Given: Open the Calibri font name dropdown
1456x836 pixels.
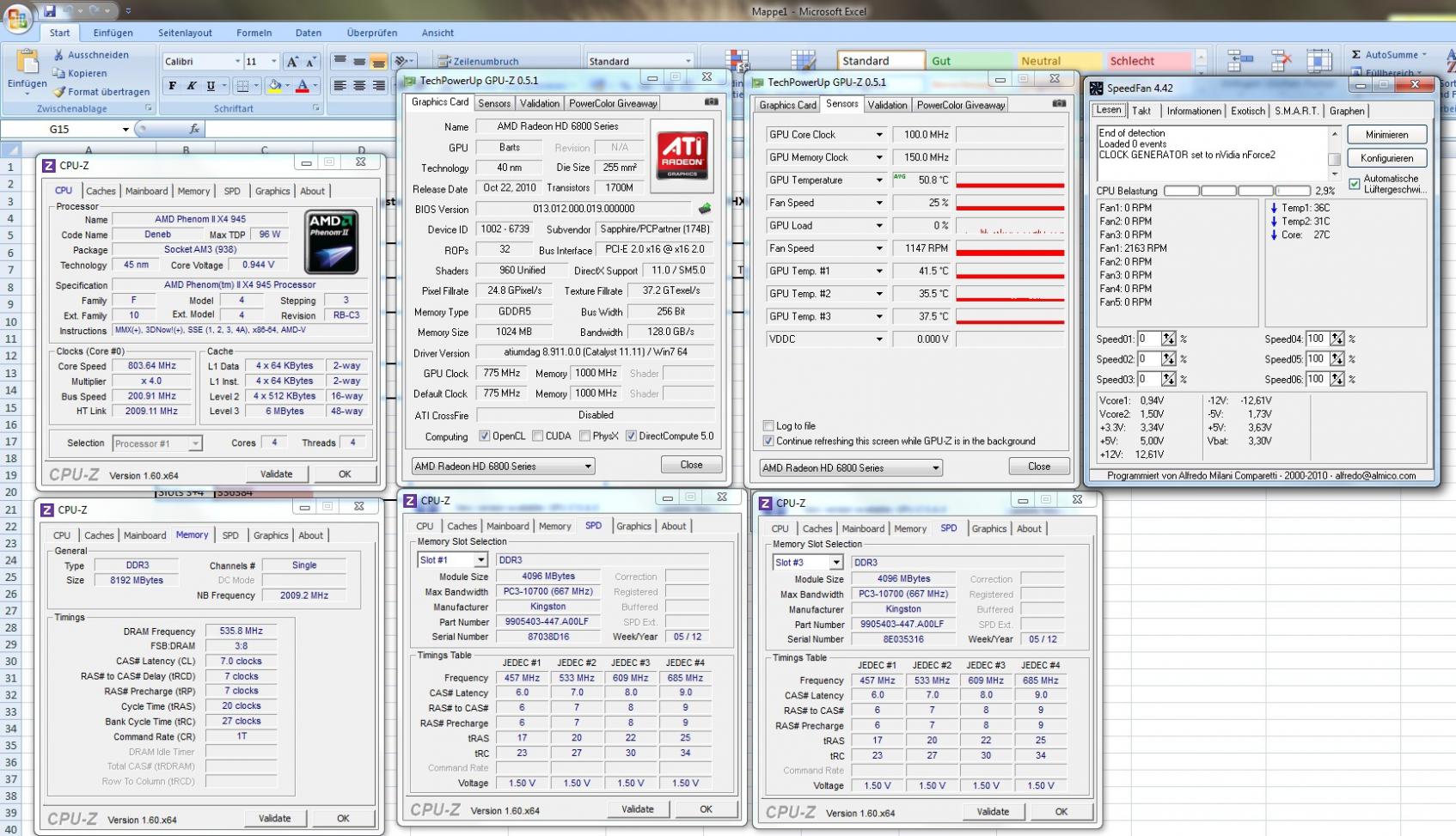Looking at the screenshot, I should 237,62.
